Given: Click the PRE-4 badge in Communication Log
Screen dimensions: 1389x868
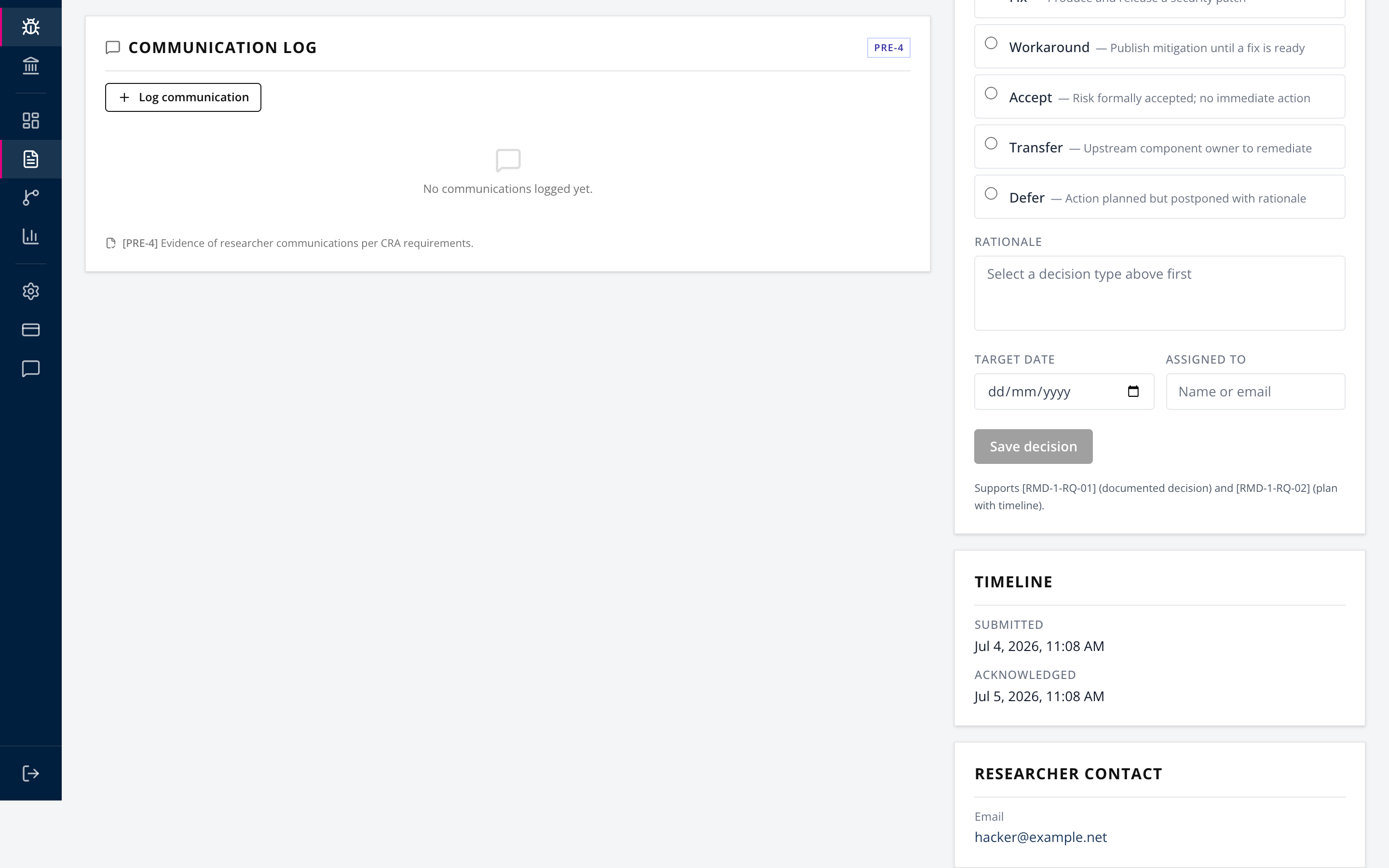Looking at the screenshot, I should pyautogui.click(x=888, y=48).
